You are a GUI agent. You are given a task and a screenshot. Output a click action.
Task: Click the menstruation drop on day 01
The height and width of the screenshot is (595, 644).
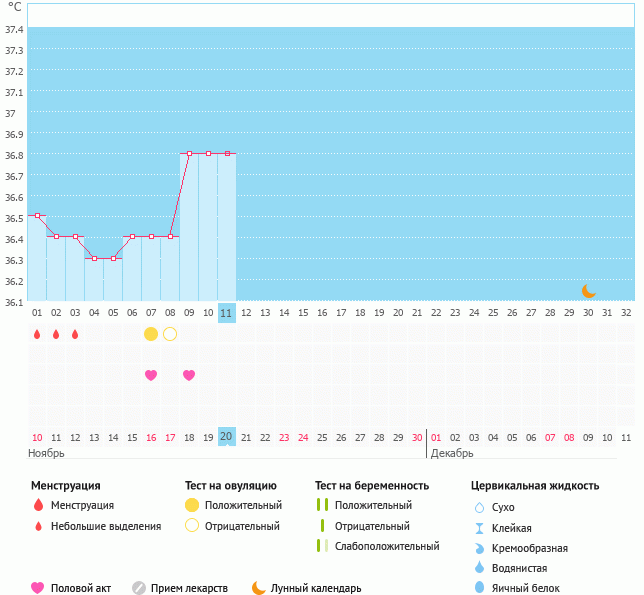coord(37,334)
